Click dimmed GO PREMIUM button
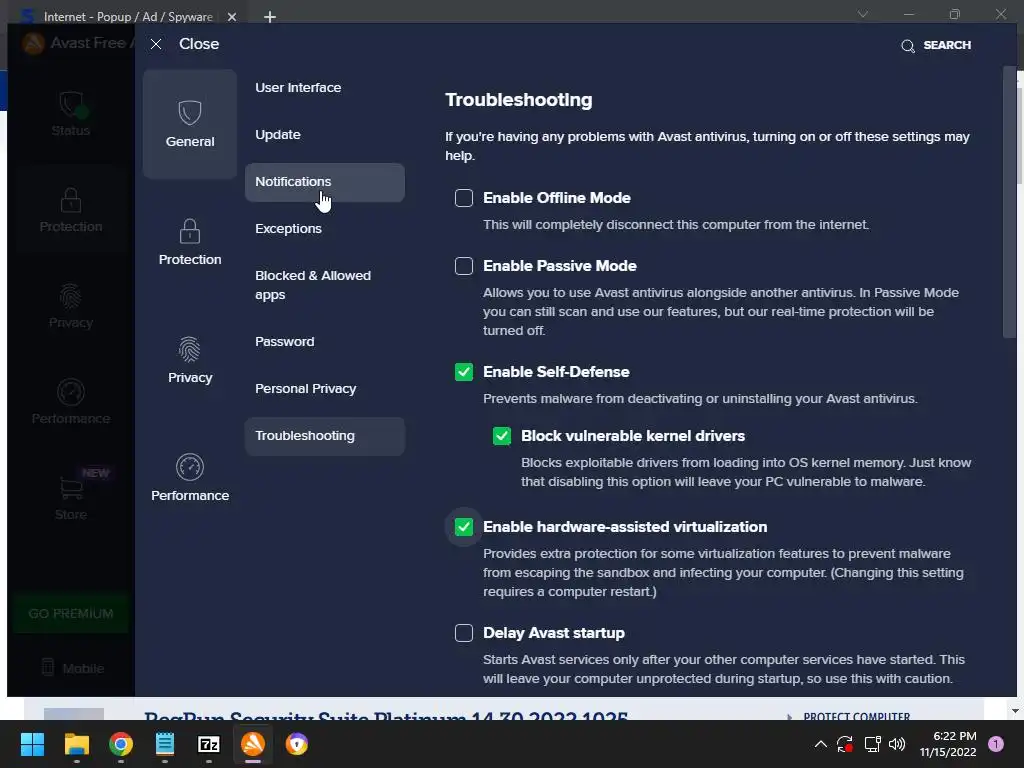 pos(71,613)
